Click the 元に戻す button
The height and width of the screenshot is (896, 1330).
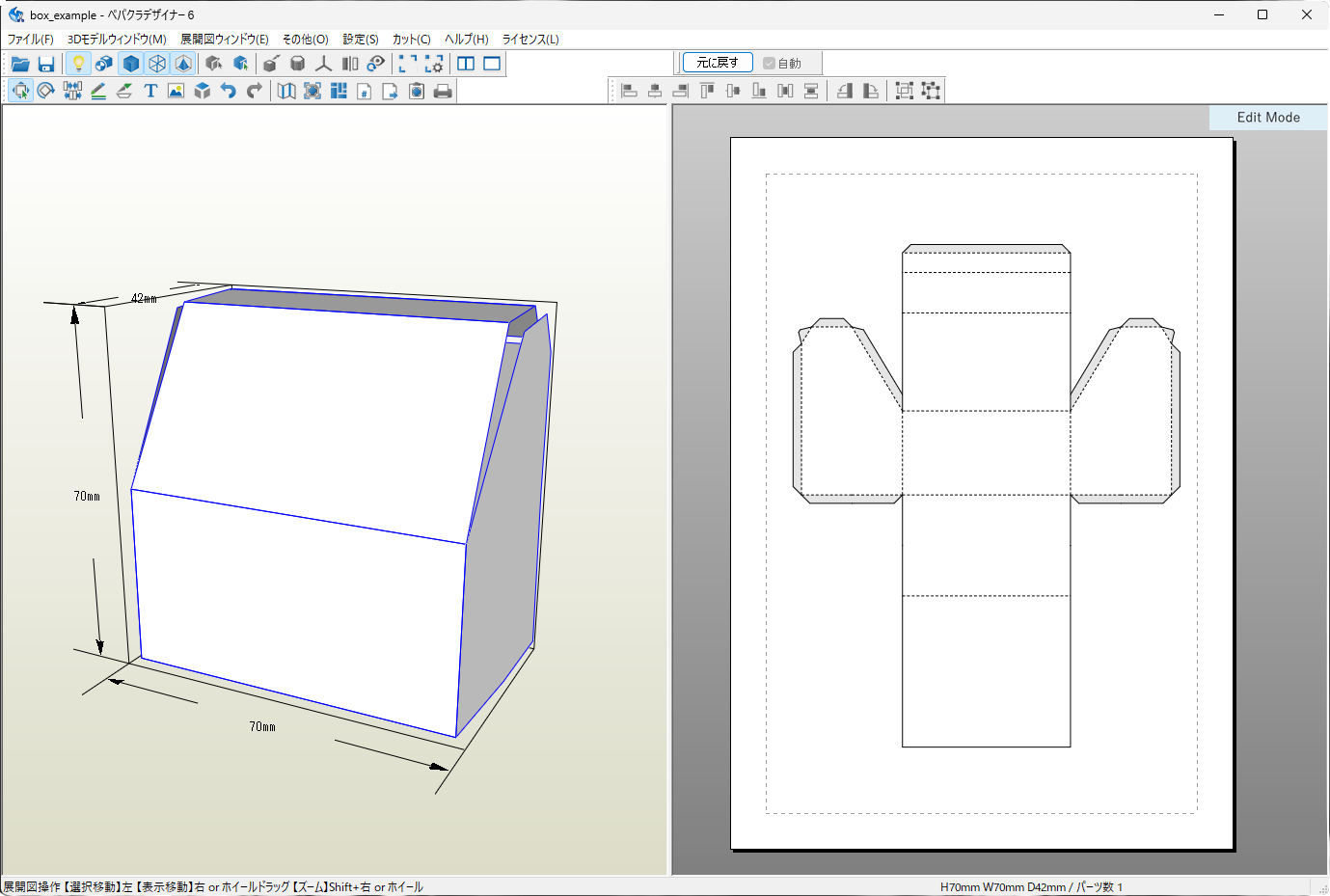click(718, 63)
